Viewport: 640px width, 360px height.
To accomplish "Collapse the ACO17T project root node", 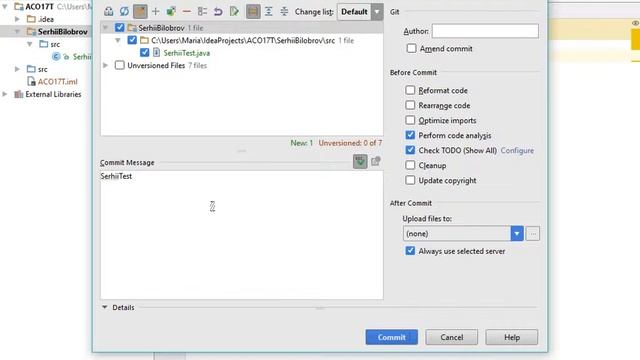I will 5,7.
